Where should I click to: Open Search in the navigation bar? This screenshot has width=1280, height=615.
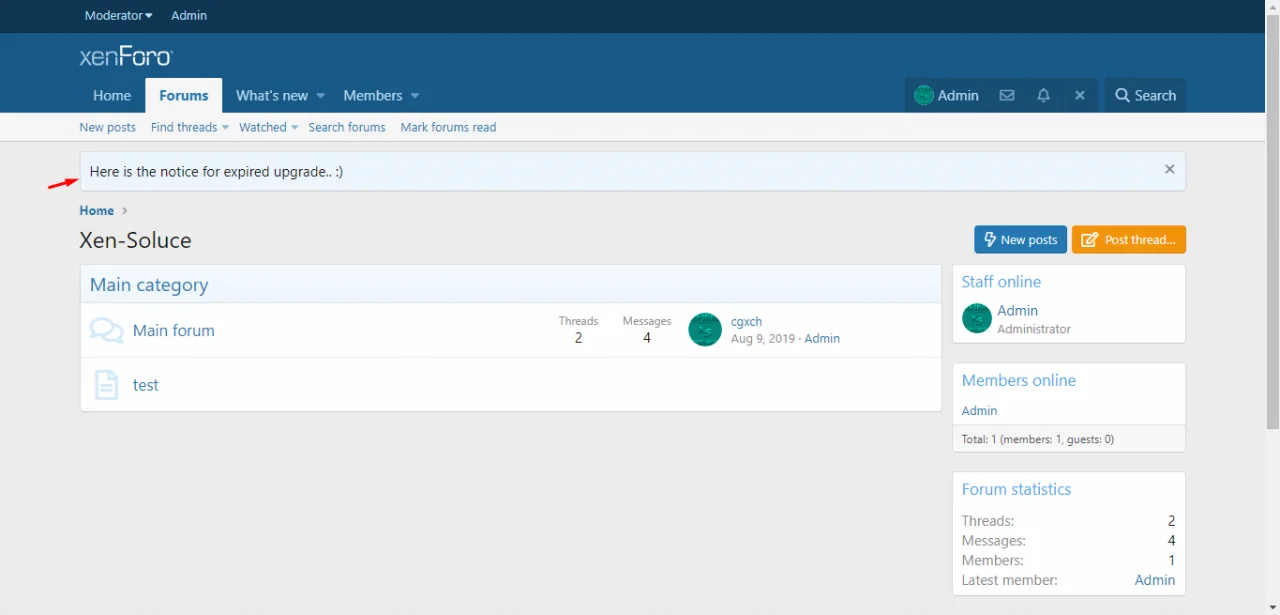click(x=1145, y=96)
